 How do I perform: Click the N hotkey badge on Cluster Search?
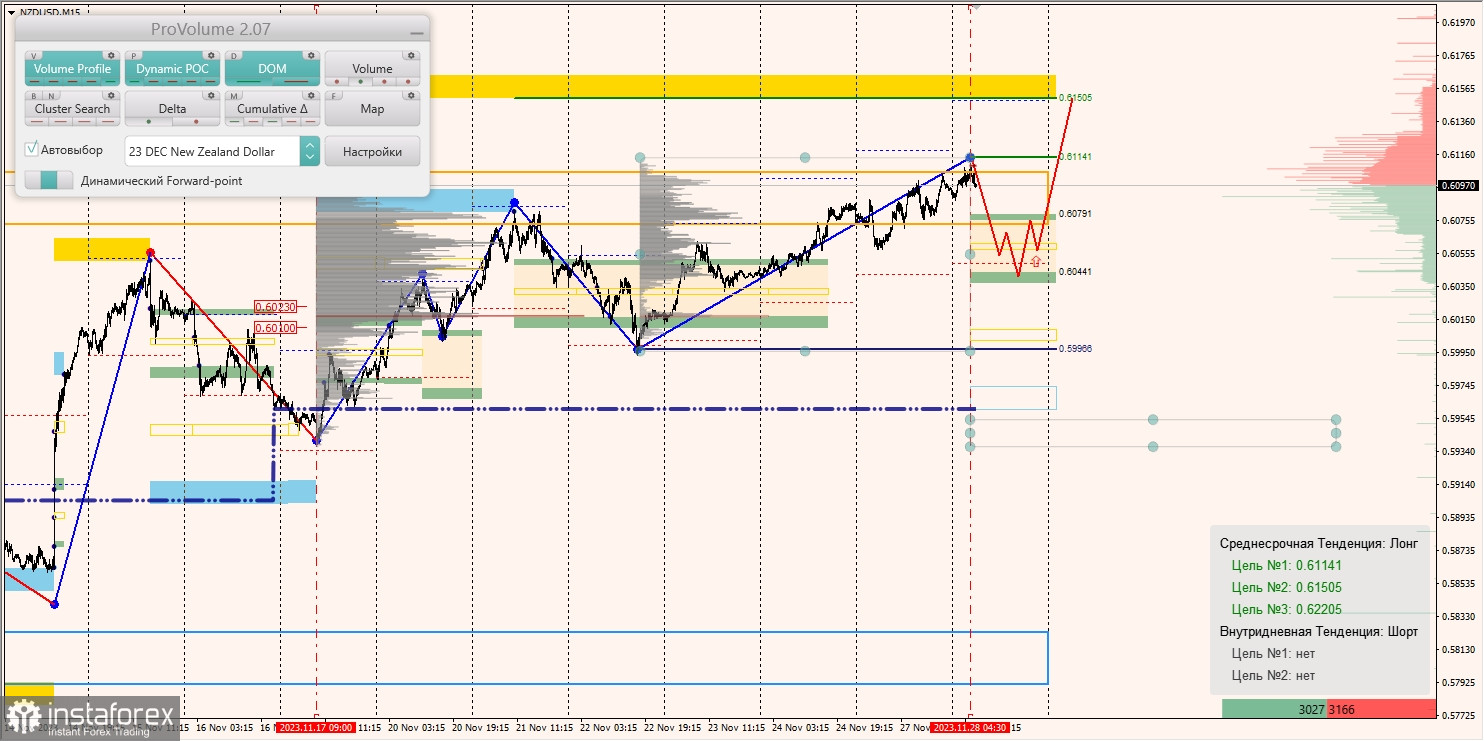[50, 96]
